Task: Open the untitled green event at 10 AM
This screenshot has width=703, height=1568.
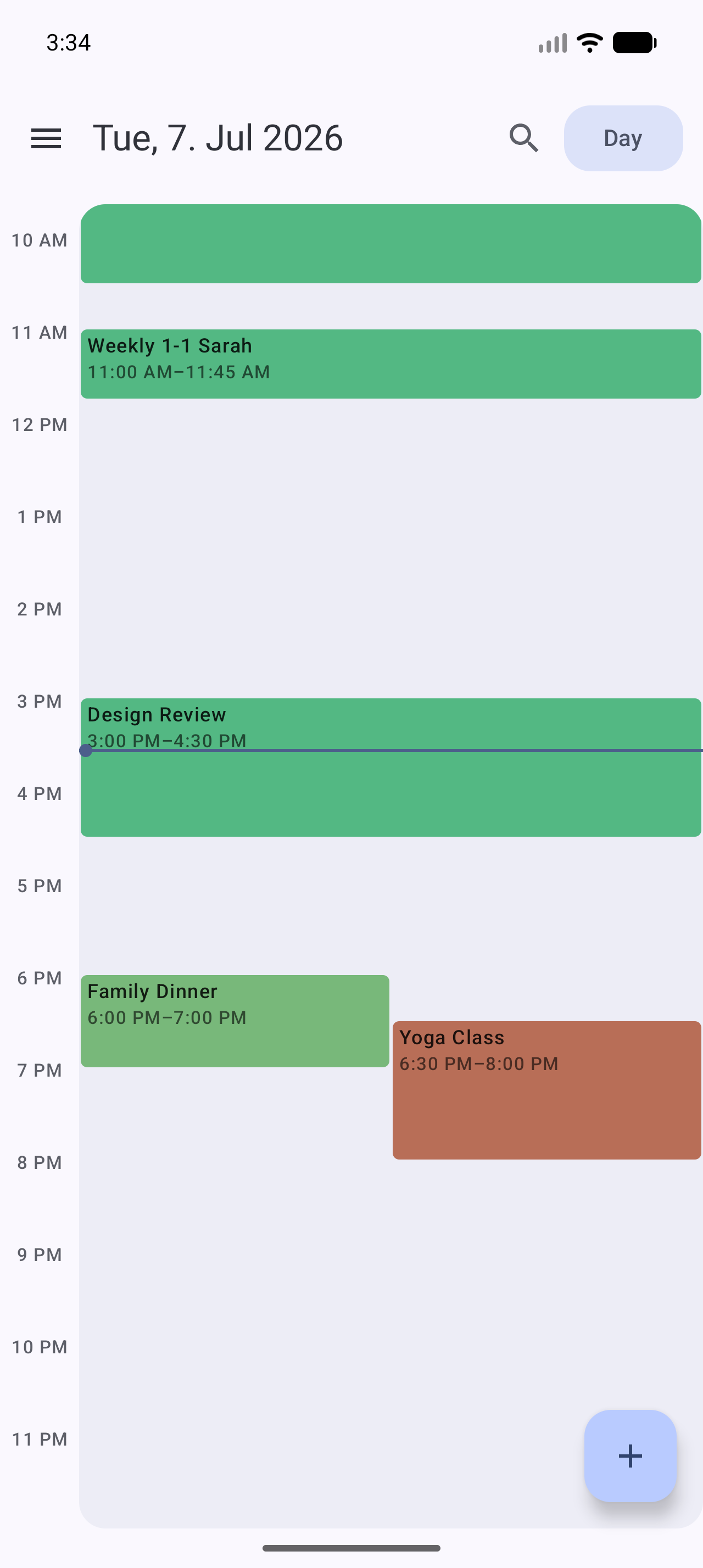Action: click(x=390, y=243)
